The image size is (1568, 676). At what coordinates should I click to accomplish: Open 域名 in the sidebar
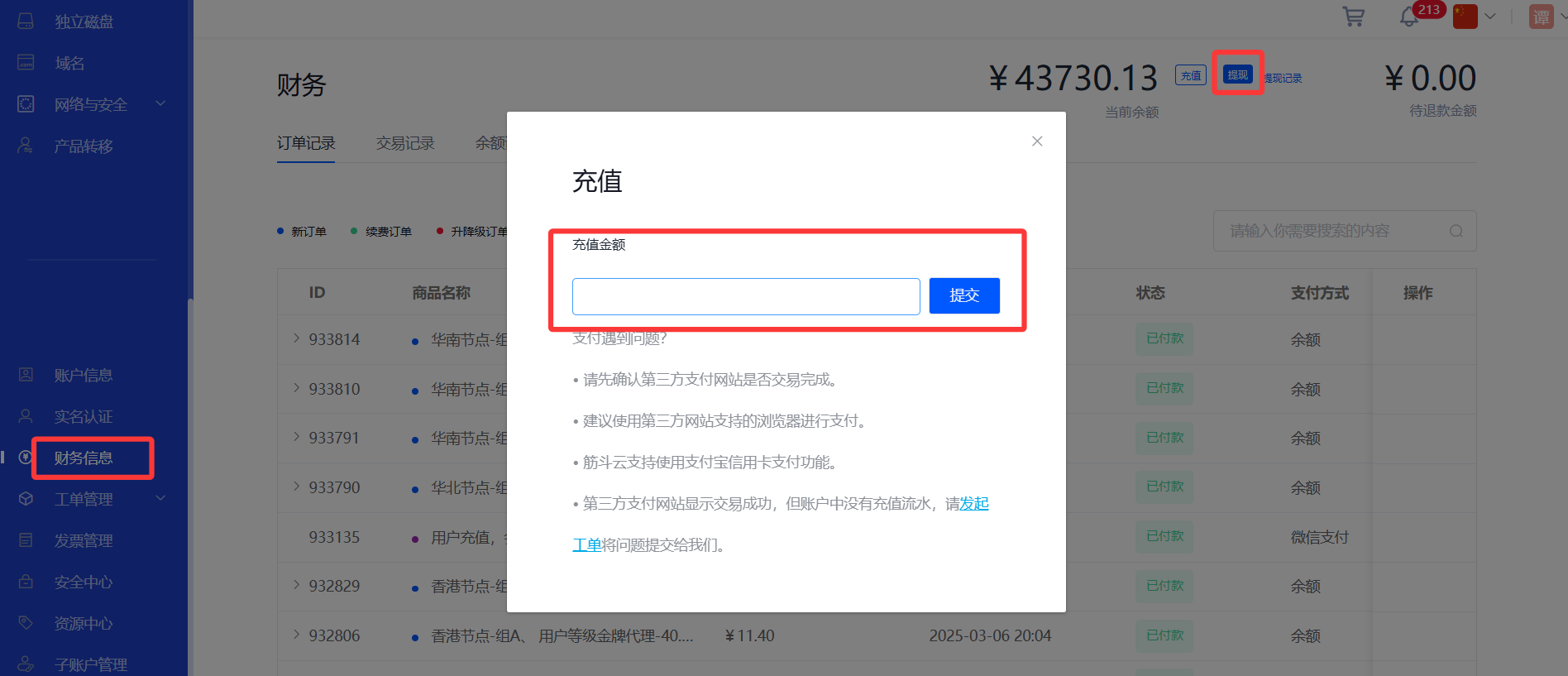69,63
